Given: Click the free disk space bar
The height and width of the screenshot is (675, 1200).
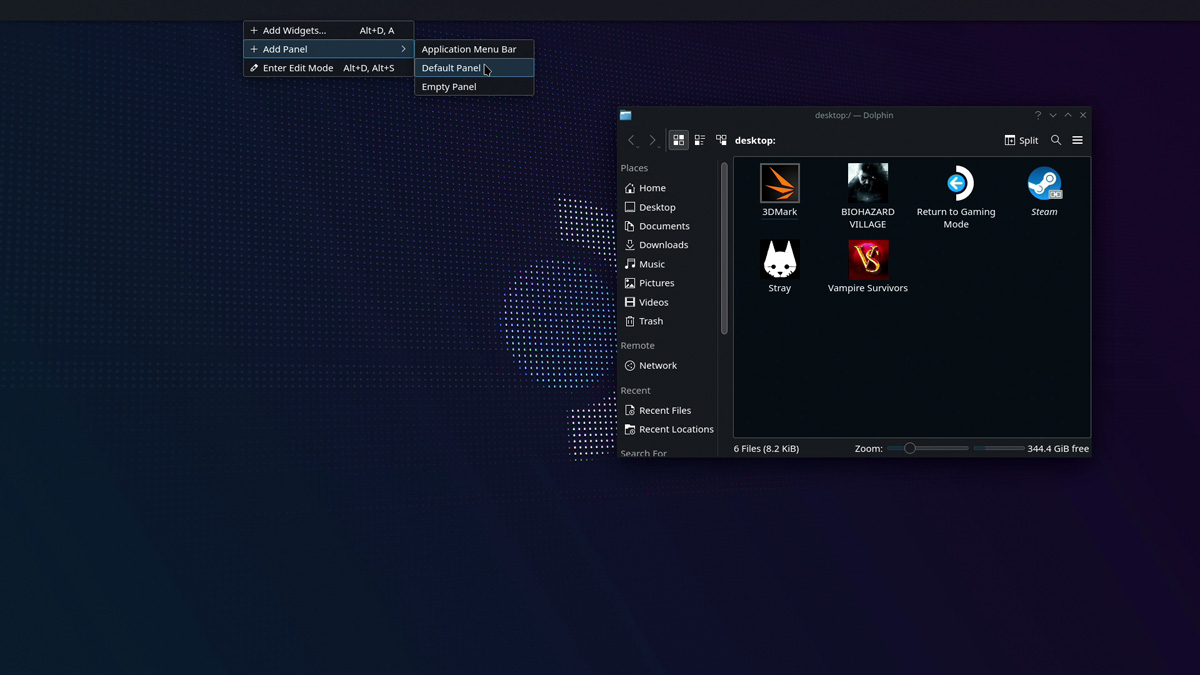Looking at the screenshot, I should (x=999, y=449).
